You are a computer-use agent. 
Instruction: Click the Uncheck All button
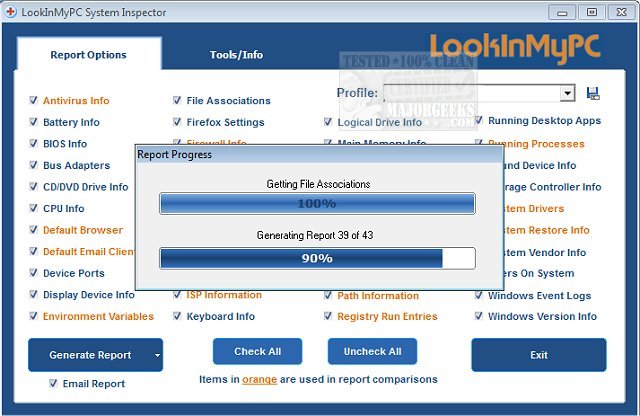[x=373, y=351]
